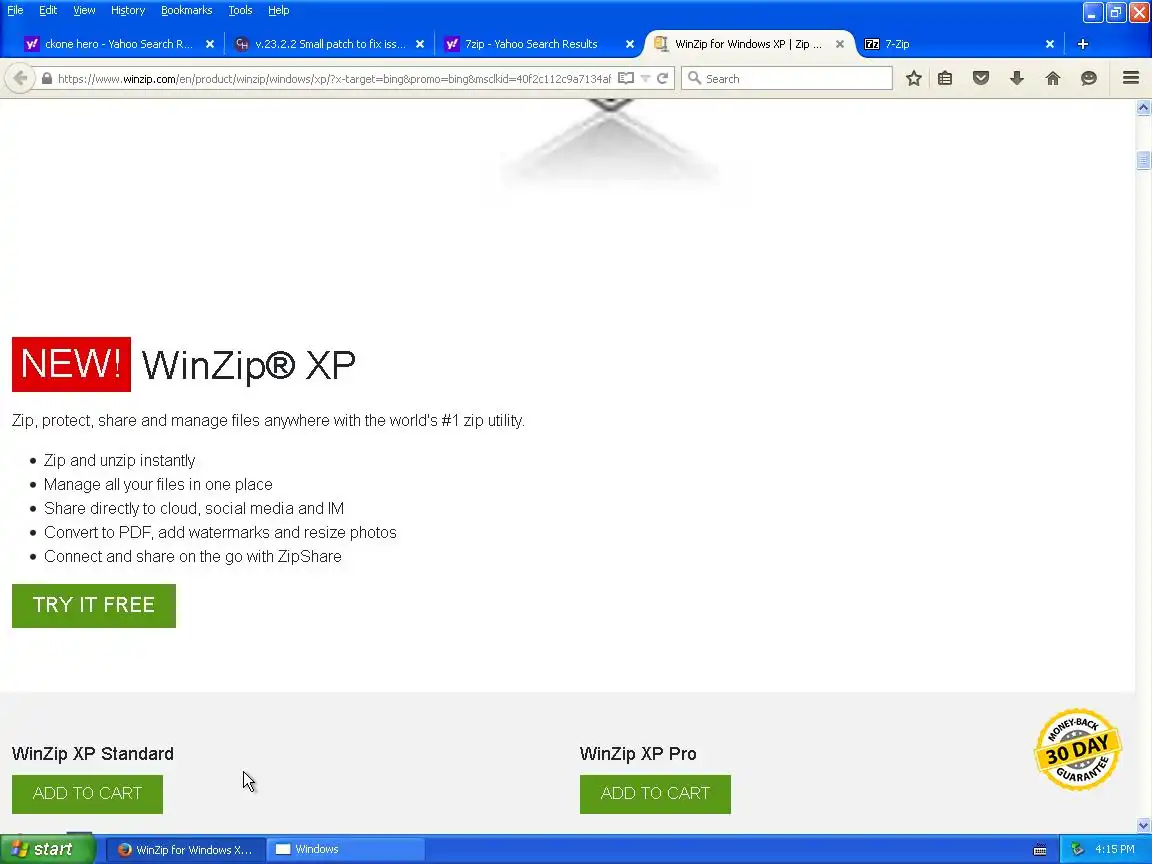The width and height of the screenshot is (1152, 864).
Task: Toggle Reader View icon in address bar
Action: click(626, 79)
